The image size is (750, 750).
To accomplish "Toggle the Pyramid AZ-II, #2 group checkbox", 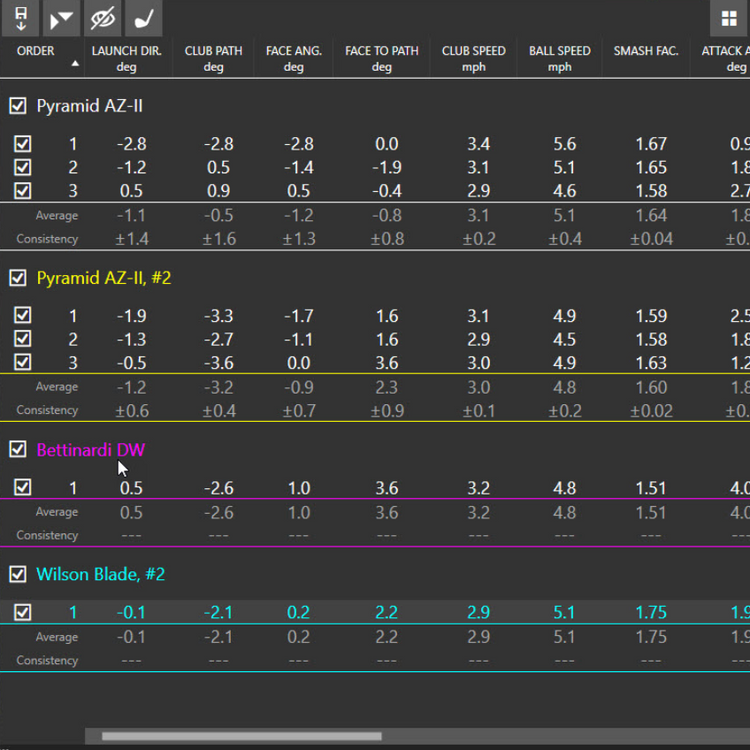I will pyautogui.click(x=18, y=278).
